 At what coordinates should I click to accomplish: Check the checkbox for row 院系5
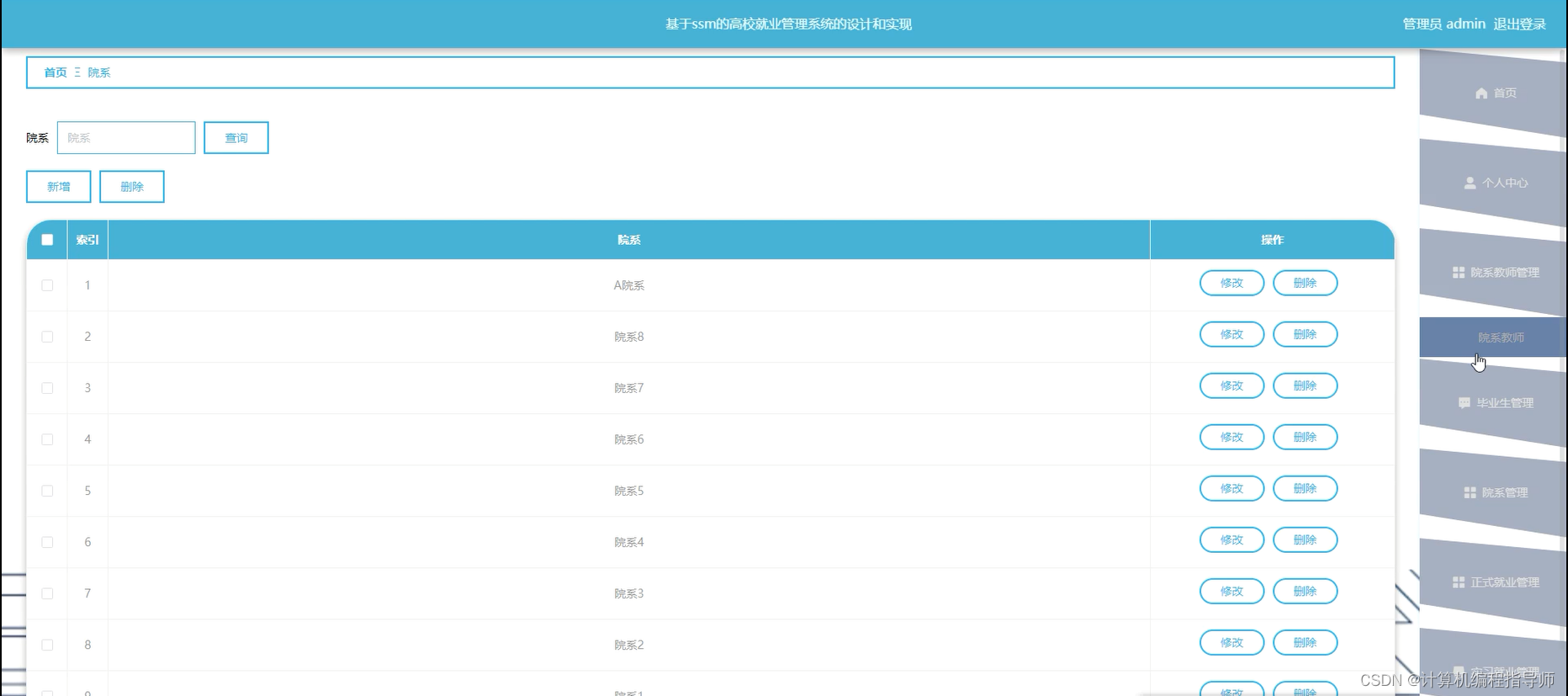pos(47,491)
